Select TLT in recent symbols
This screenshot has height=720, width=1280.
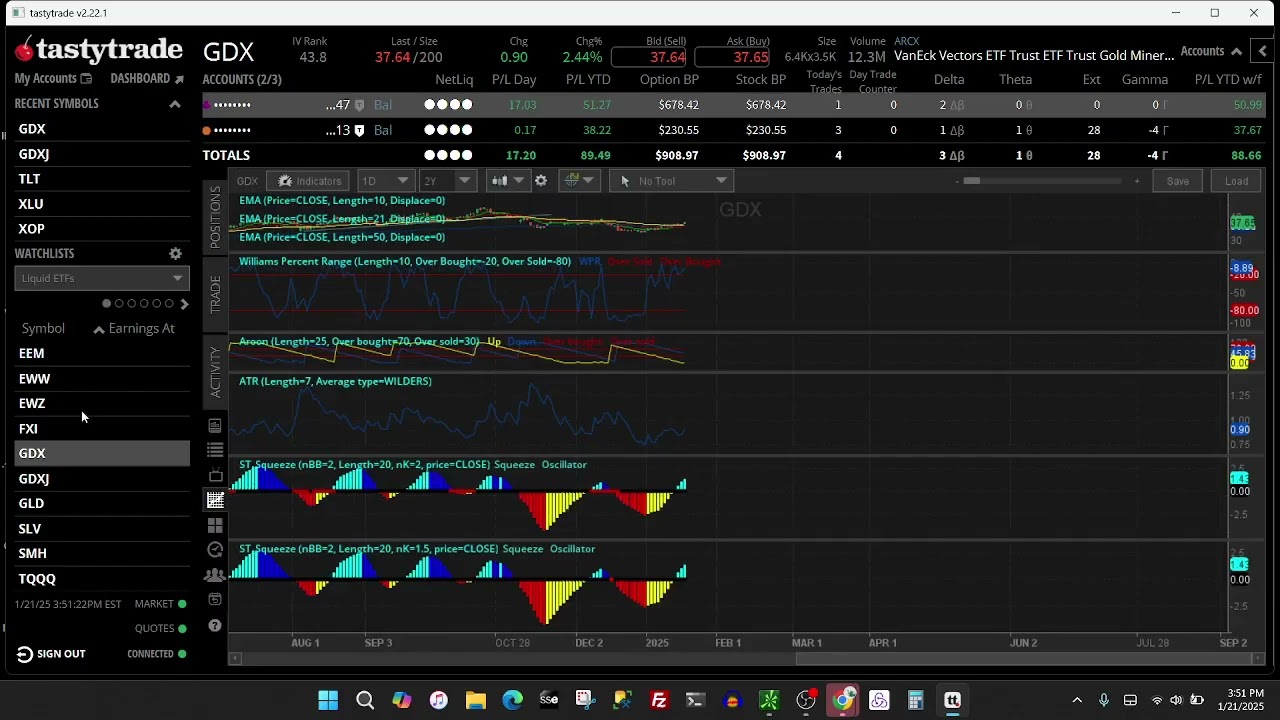[102, 179]
